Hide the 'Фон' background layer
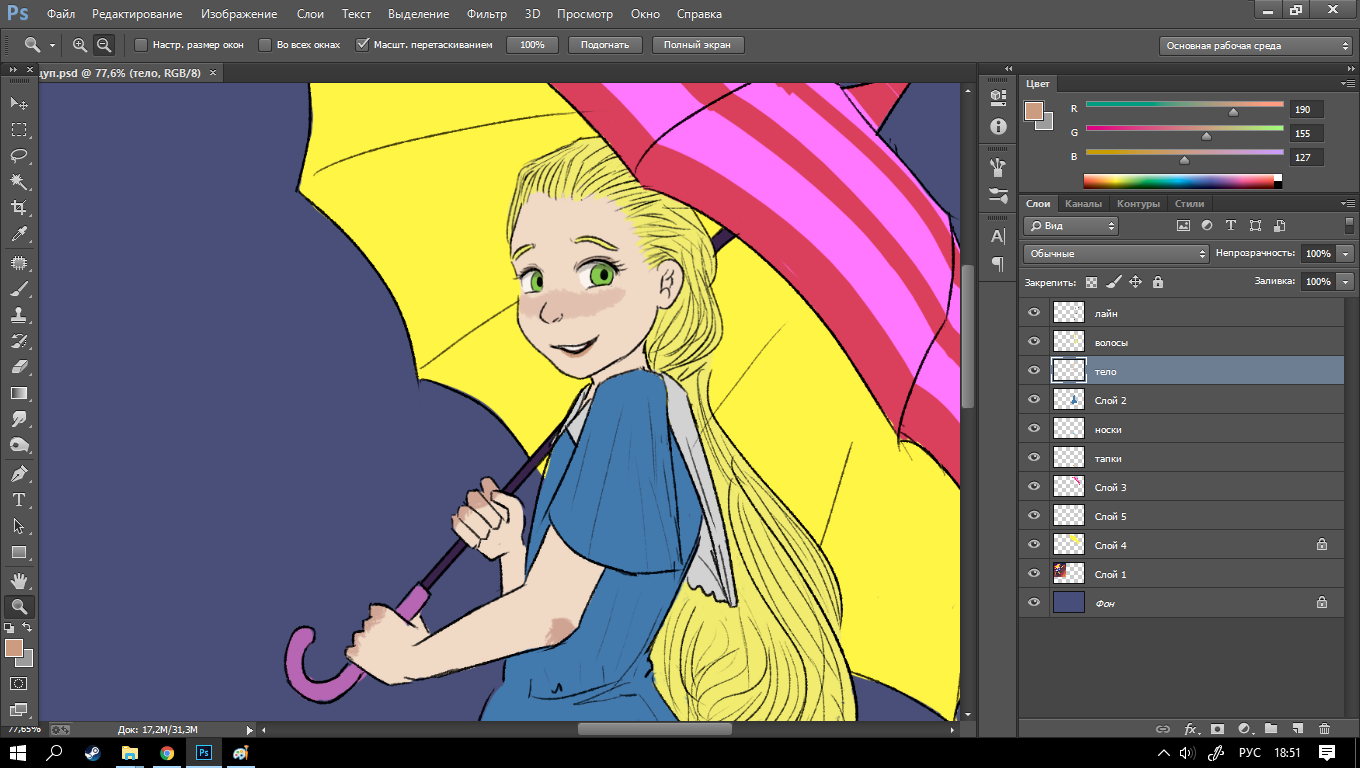This screenshot has width=1360, height=768. tap(1034, 603)
